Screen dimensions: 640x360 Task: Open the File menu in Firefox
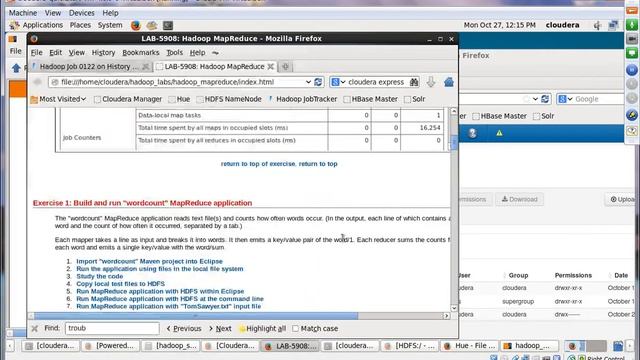[36, 53]
